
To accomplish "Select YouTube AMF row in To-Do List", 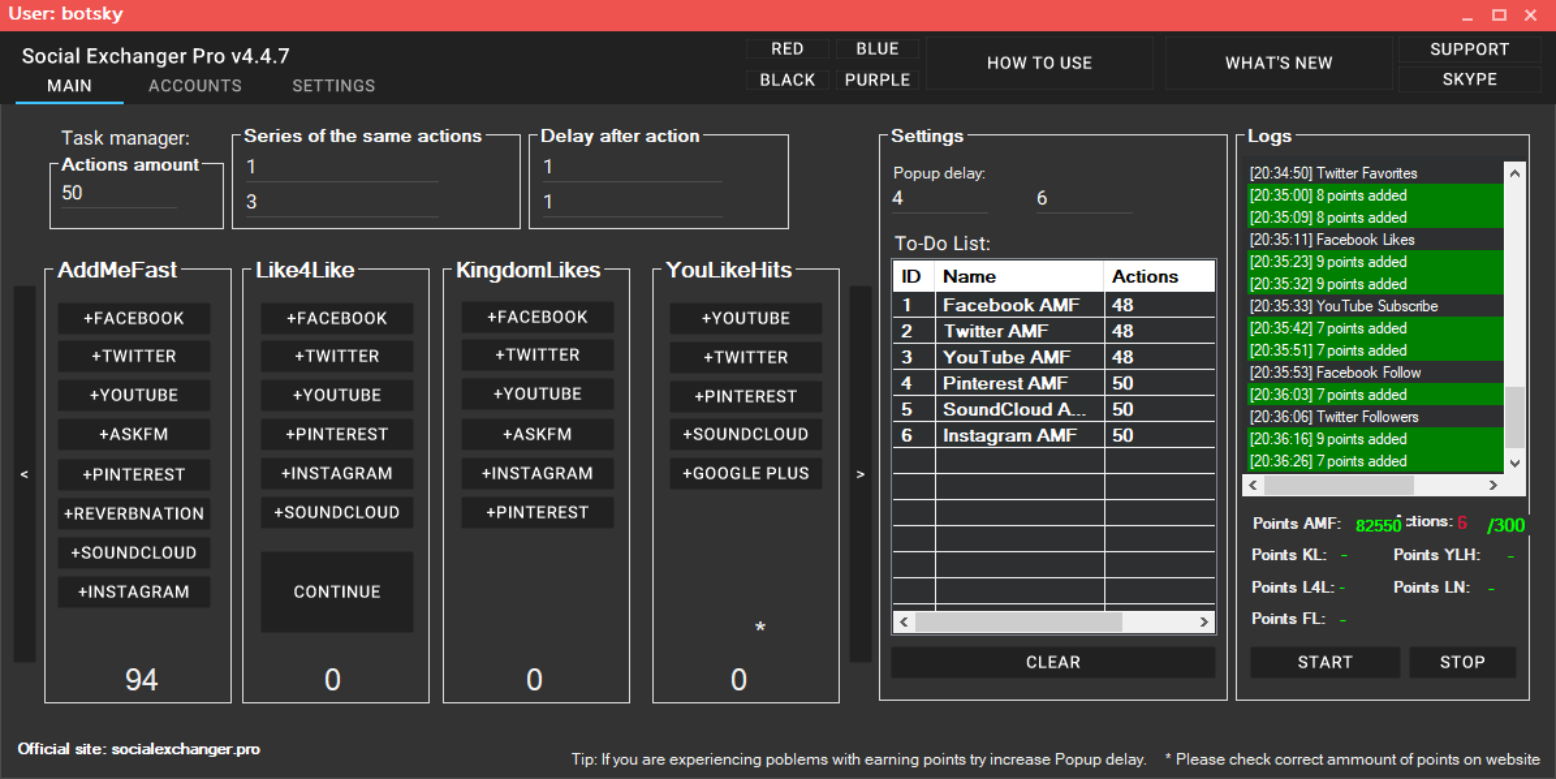I will tap(1054, 357).
